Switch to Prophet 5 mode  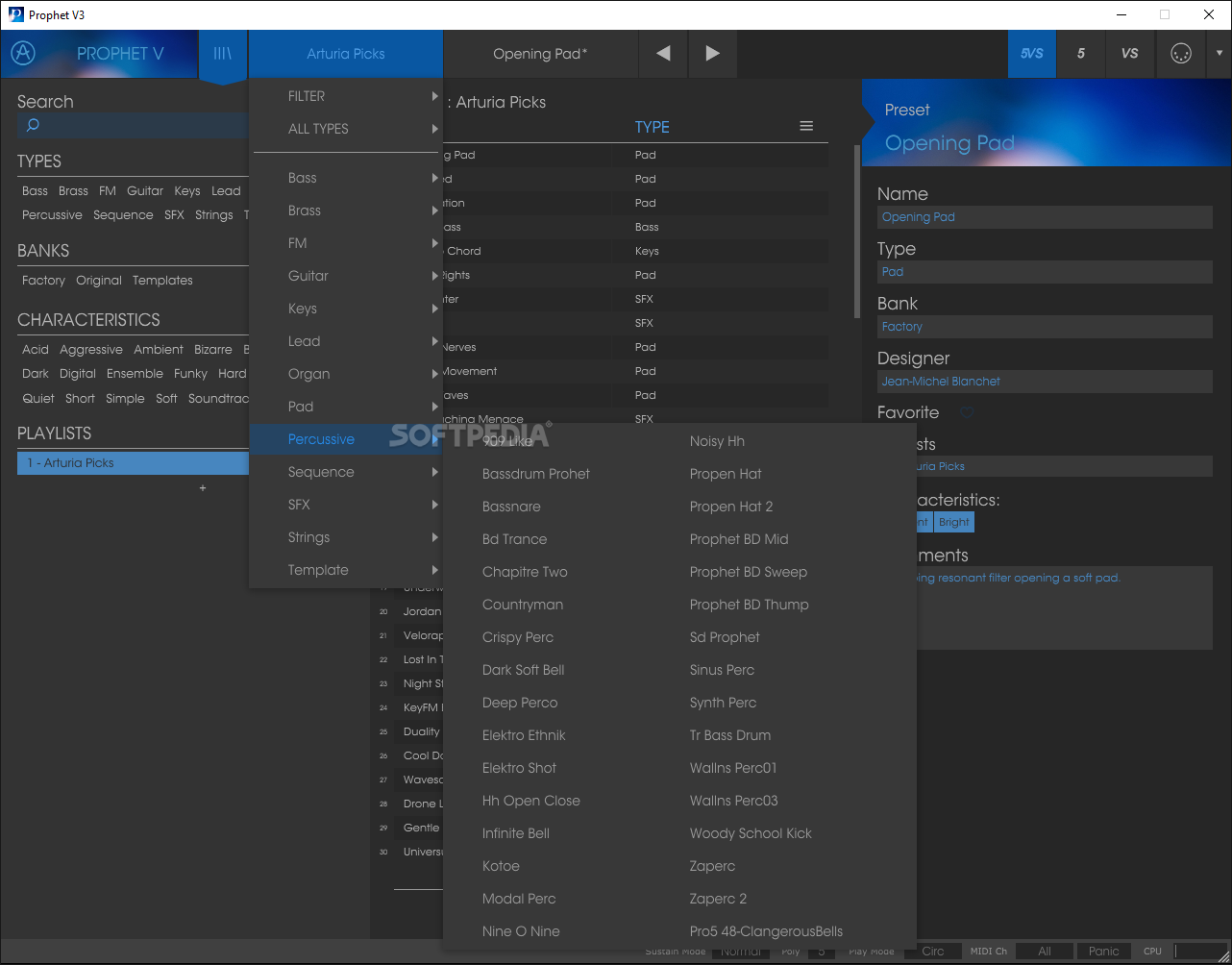[1081, 54]
